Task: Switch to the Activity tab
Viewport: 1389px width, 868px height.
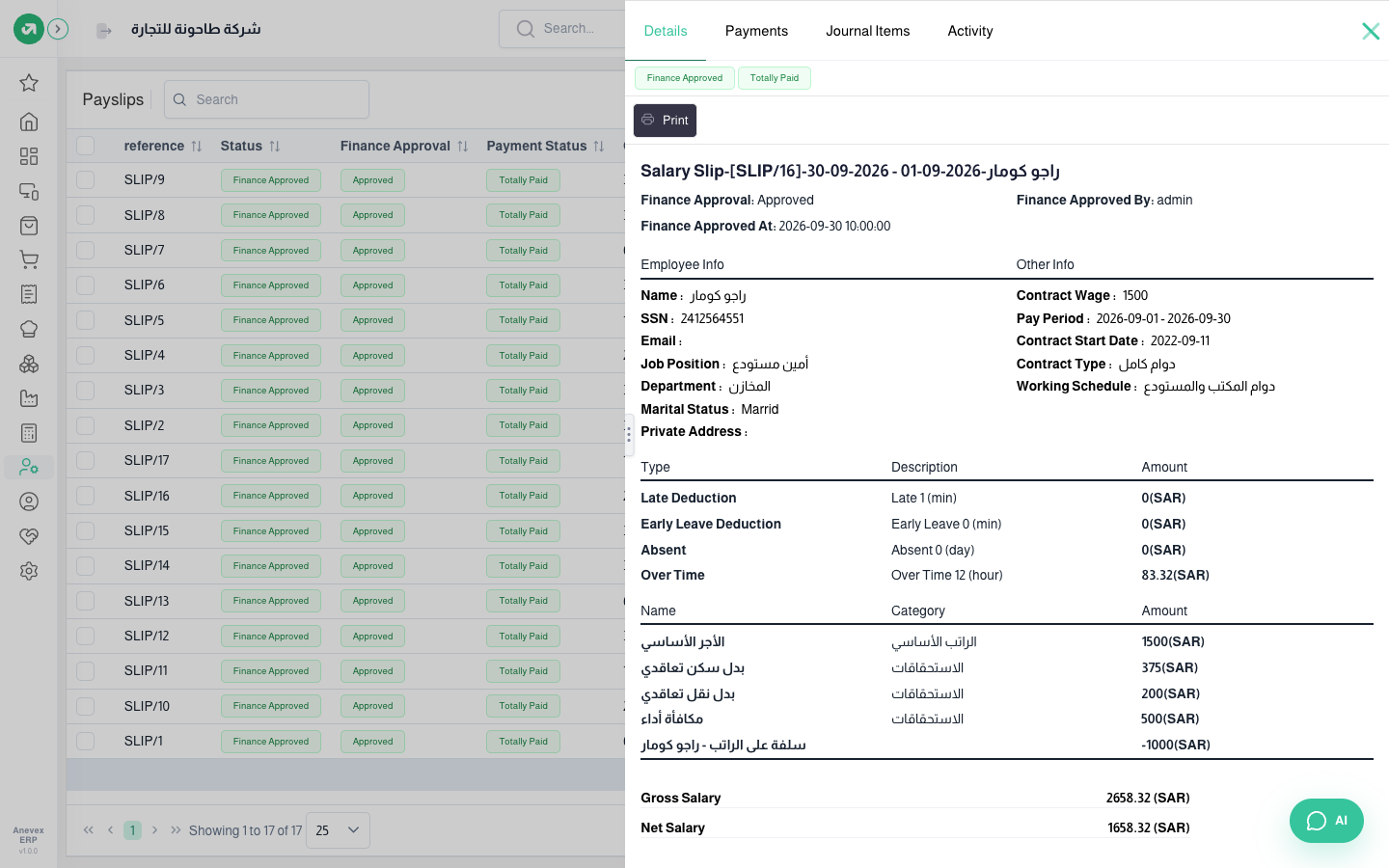Action: pos(969,31)
